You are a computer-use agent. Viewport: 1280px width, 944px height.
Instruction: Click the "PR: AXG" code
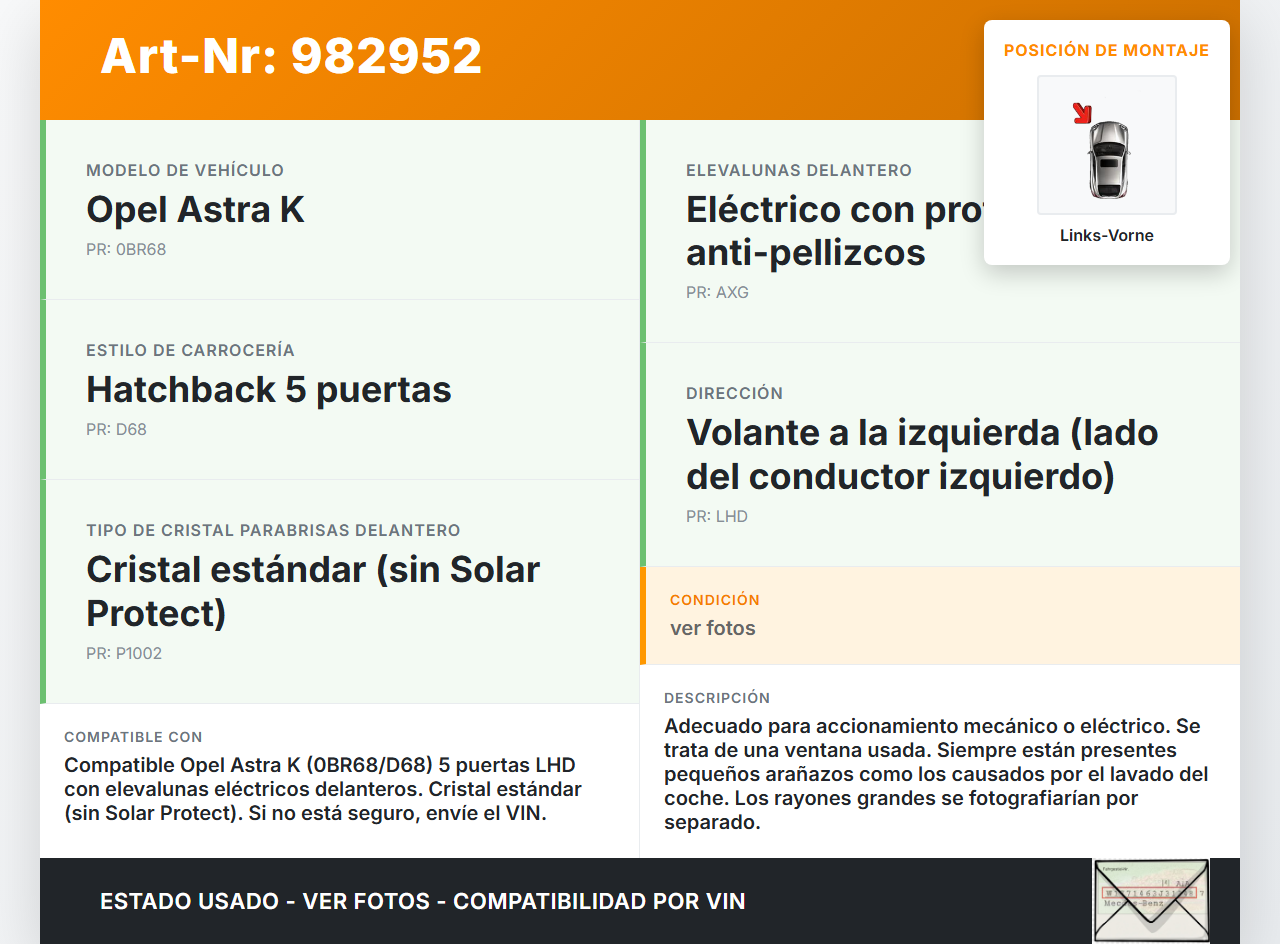(x=717, y=293)
